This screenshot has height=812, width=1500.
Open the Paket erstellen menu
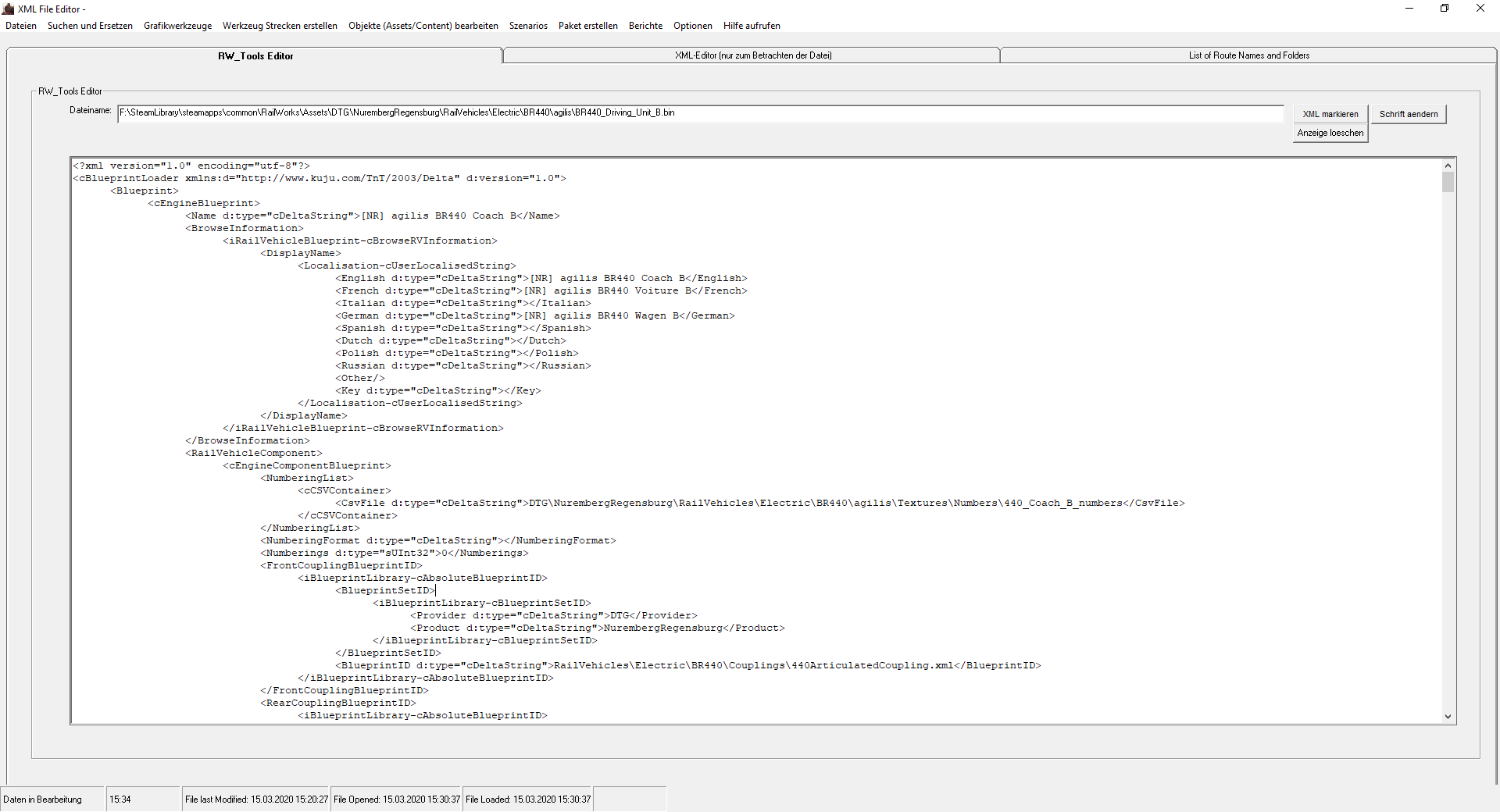pyautogui.click(x=588, y=26)
